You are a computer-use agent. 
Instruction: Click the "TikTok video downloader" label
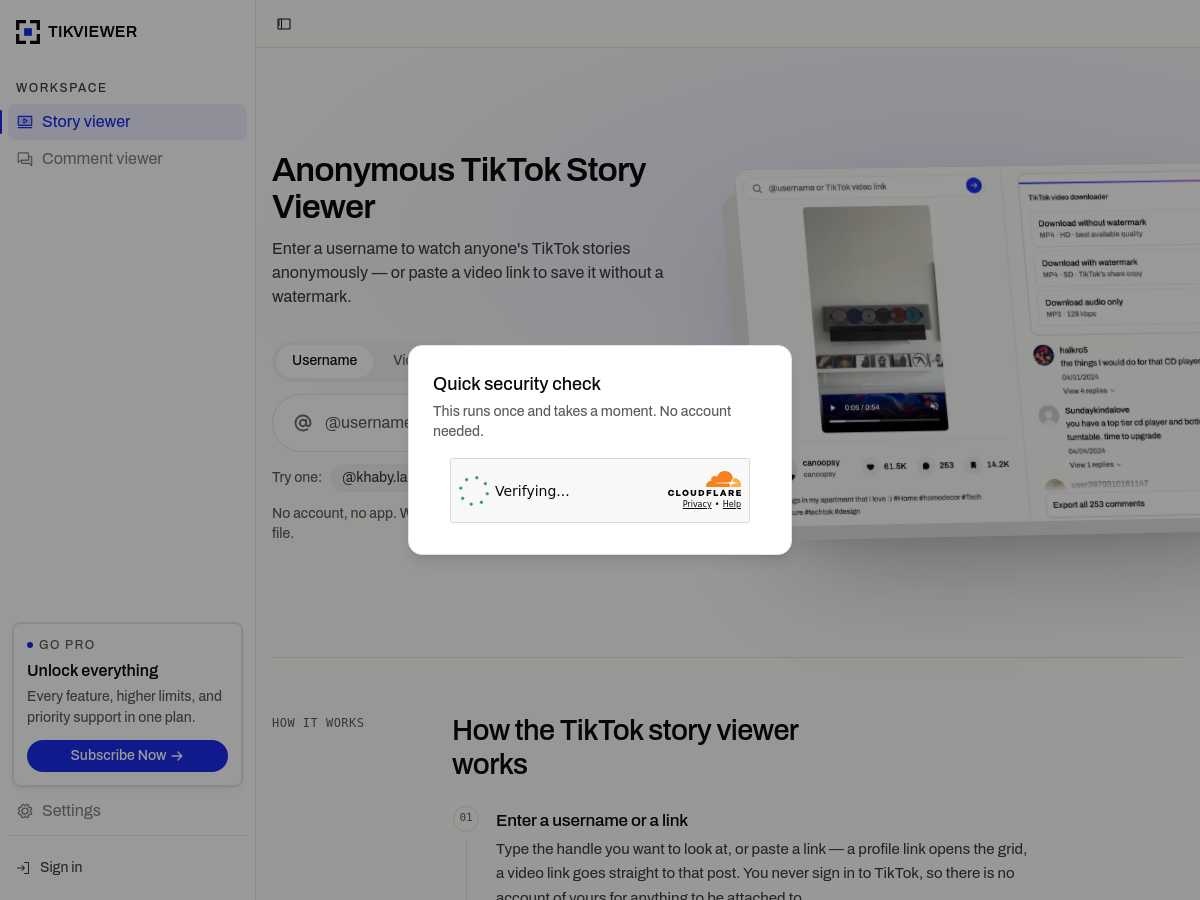coord(1068,197)
